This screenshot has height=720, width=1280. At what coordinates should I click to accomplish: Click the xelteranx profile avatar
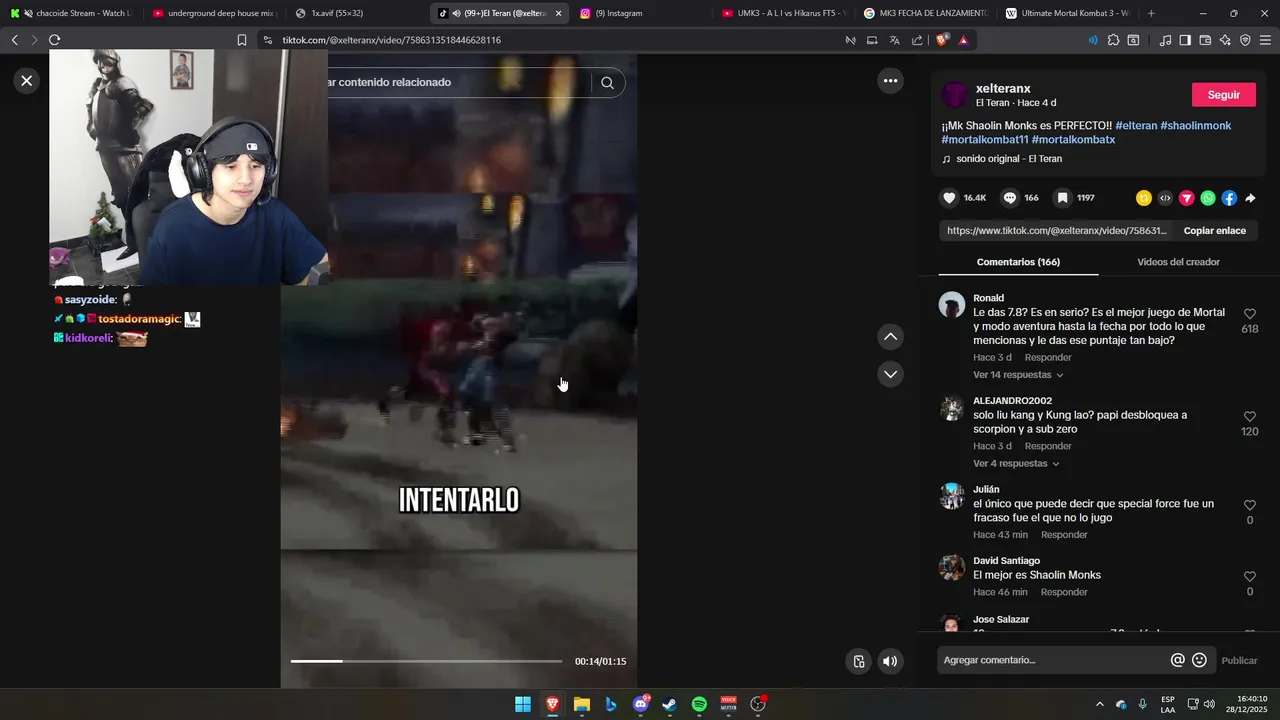[x=955, y=95]
